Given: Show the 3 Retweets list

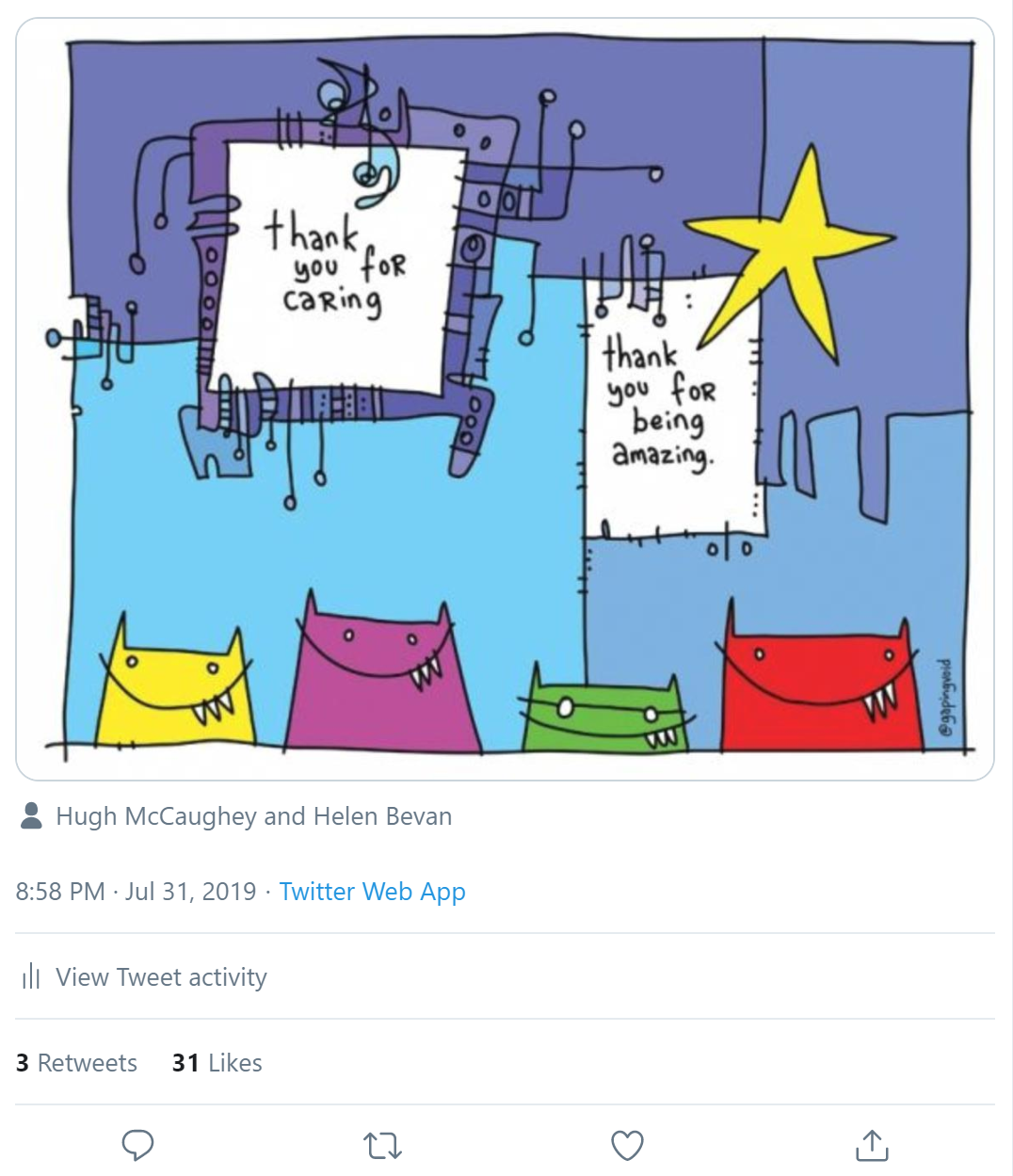Looking at the screenshot, I should (x=76, y=1063).
